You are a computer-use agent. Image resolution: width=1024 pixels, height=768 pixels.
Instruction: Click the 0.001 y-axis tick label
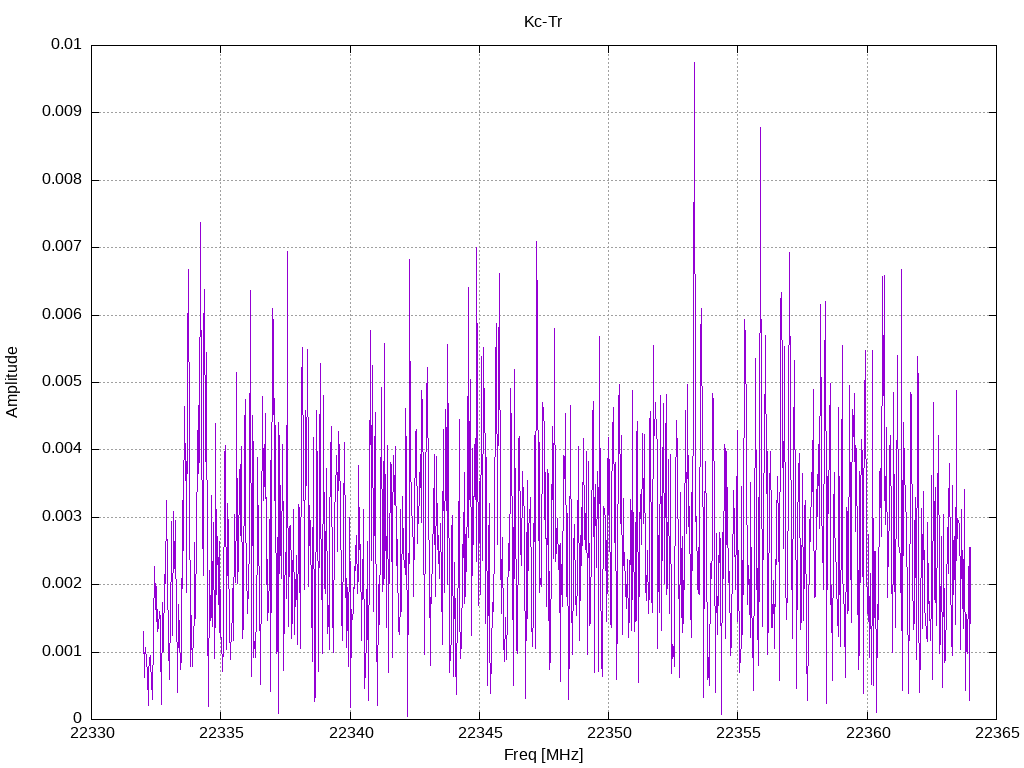62,651
